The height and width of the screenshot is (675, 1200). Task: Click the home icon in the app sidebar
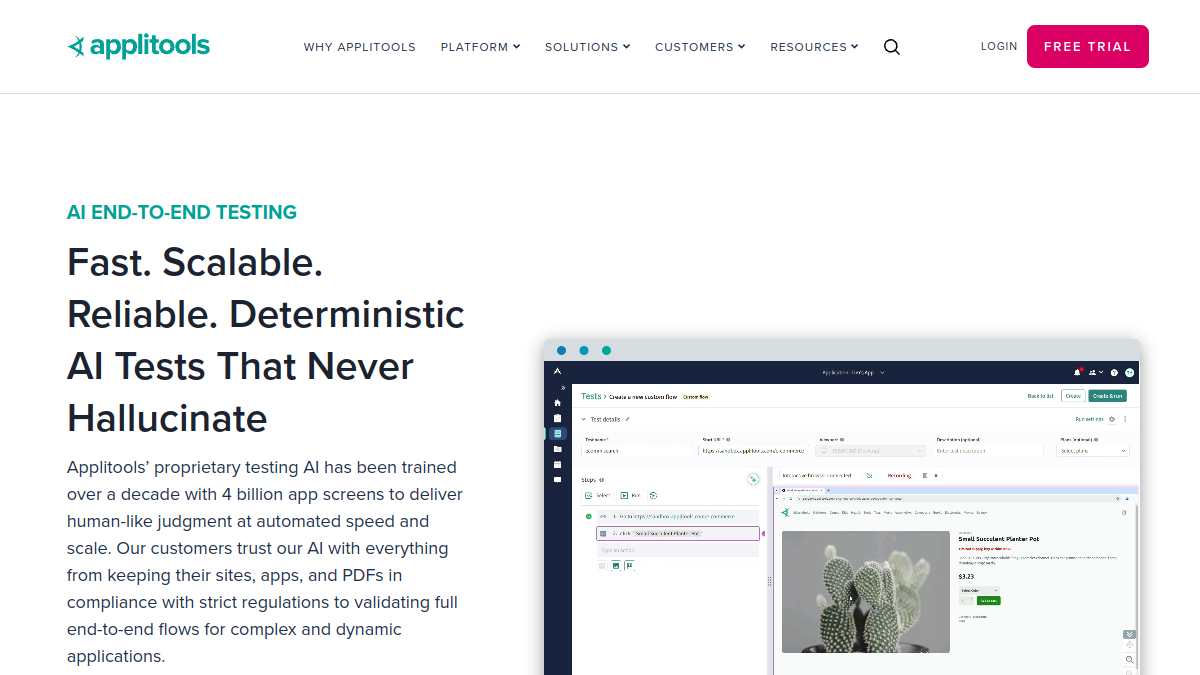557,403
